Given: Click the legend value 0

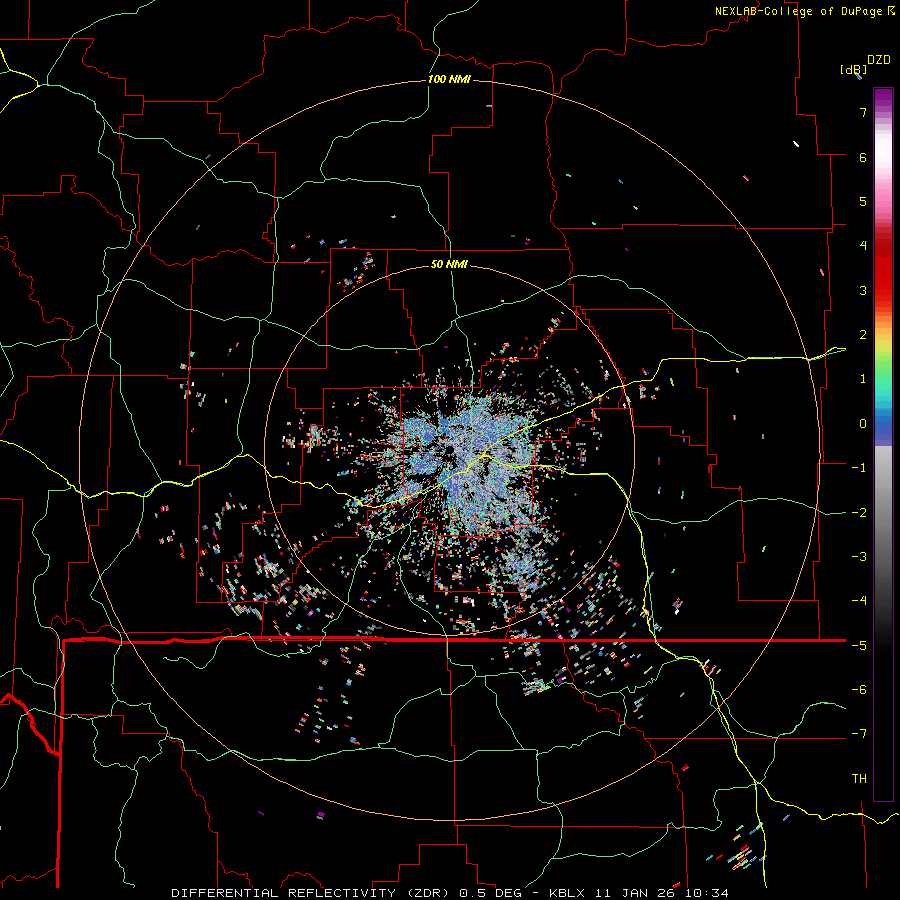Looking at the screenshot, I should 863,424.
